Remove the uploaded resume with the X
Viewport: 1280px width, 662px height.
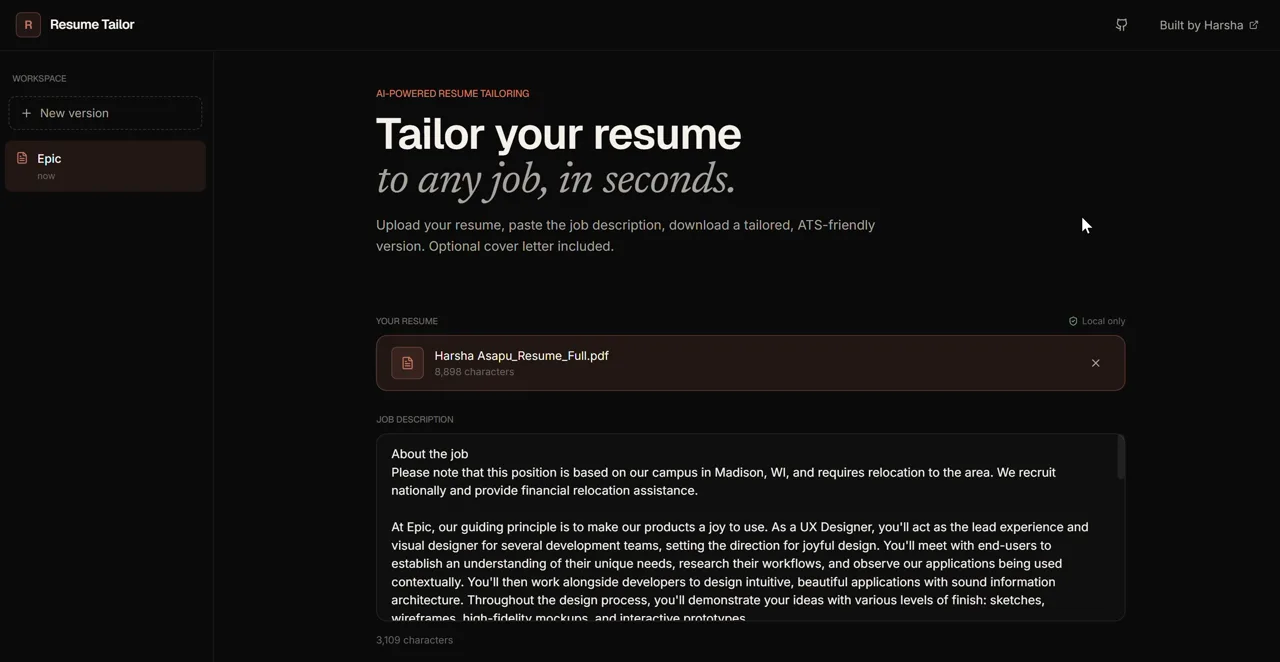click(1096, 363)
